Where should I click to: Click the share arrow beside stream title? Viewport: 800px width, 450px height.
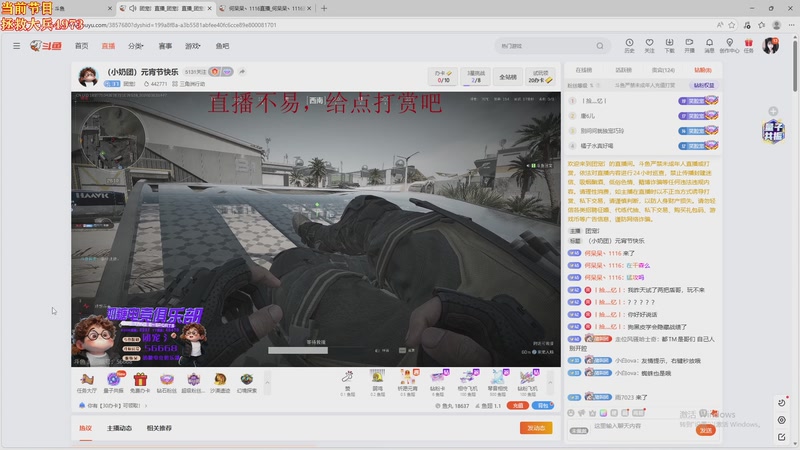coord(242,72)
